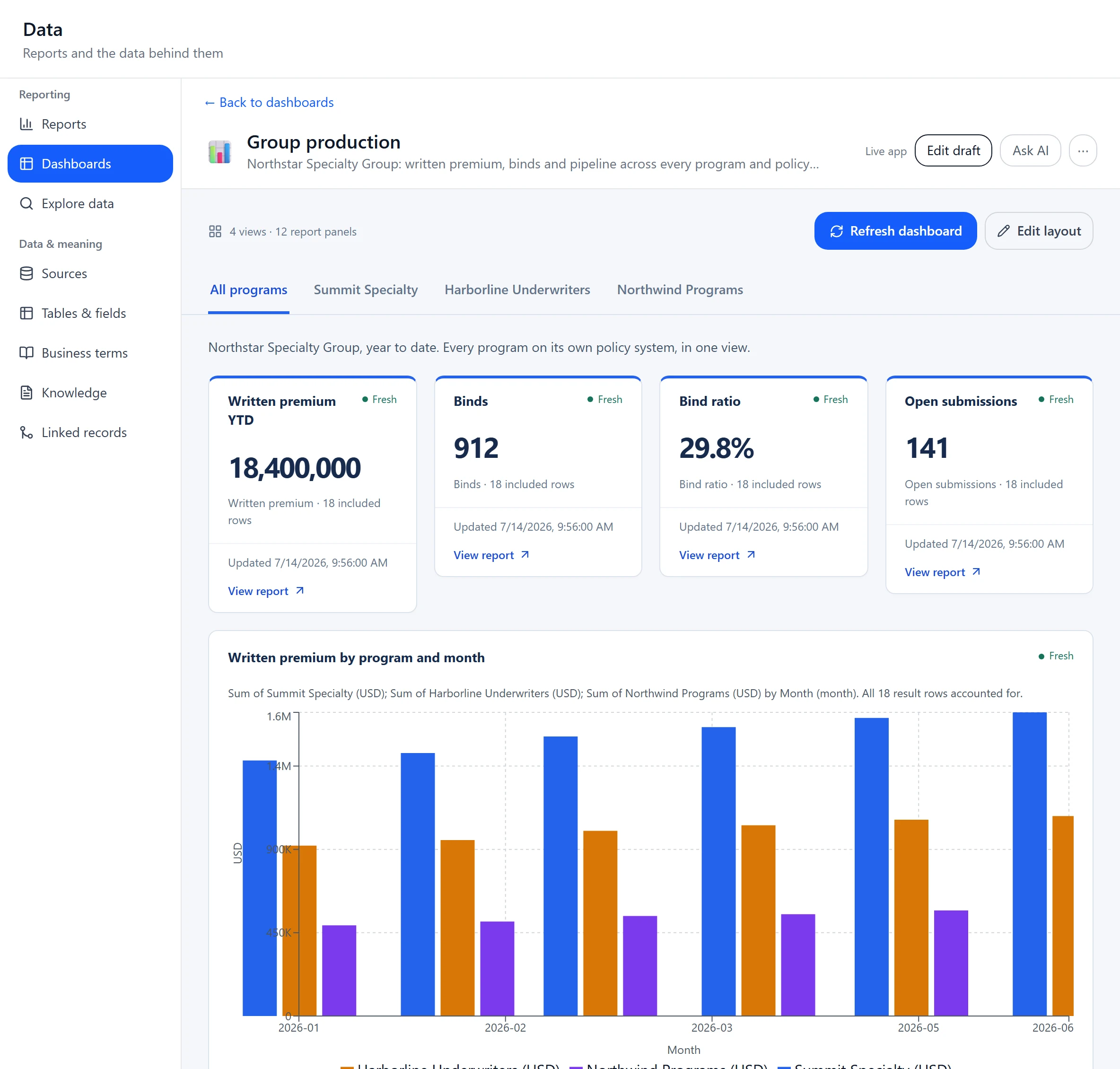
Task: Click the Business terms book icon
Action: [x=26, y=353]
